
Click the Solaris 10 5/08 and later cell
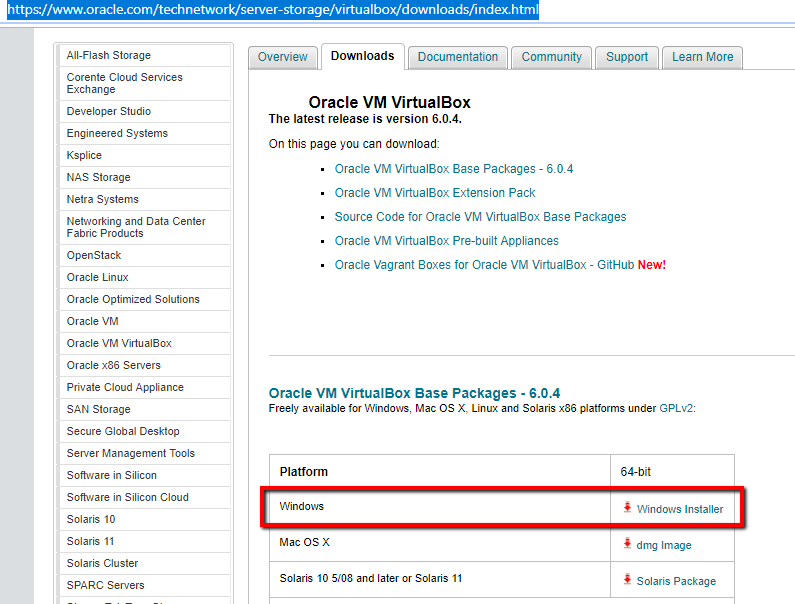click(440, 579)
